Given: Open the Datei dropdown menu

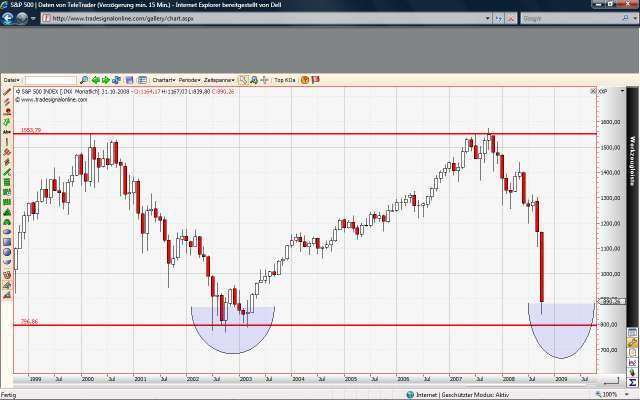Looking at the screenshot, I should coord(11,80).
